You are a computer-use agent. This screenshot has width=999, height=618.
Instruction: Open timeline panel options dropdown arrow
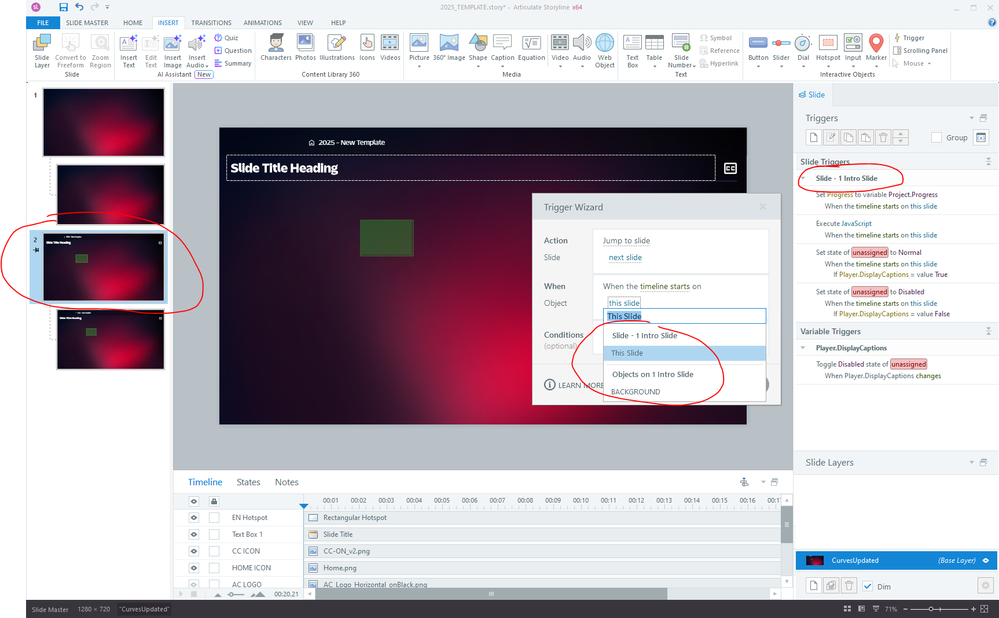pyautogui.click(x=763, y=482)
